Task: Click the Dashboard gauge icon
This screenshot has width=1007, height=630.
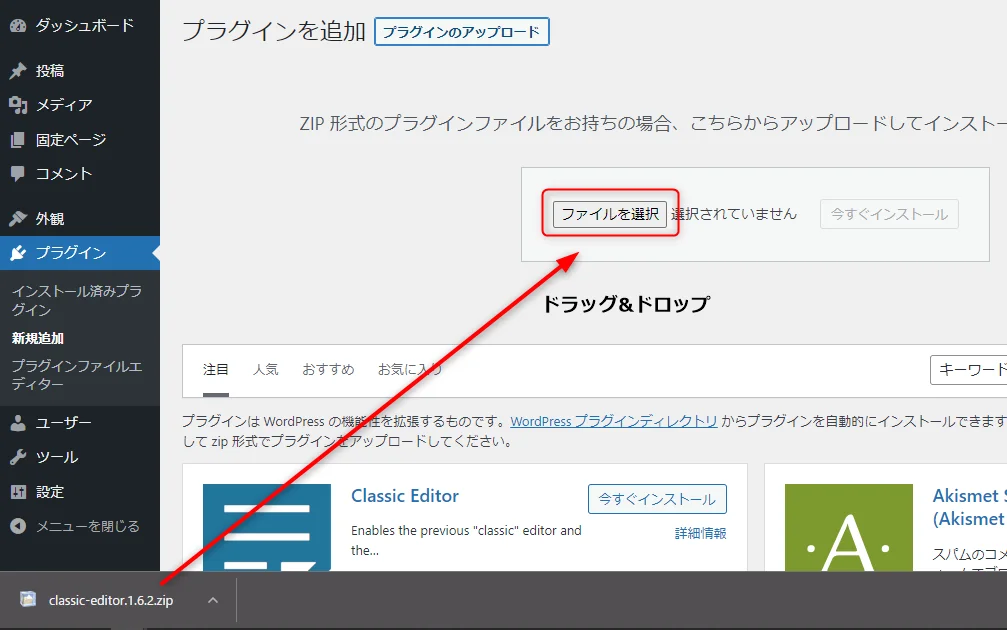Action: 18,26
